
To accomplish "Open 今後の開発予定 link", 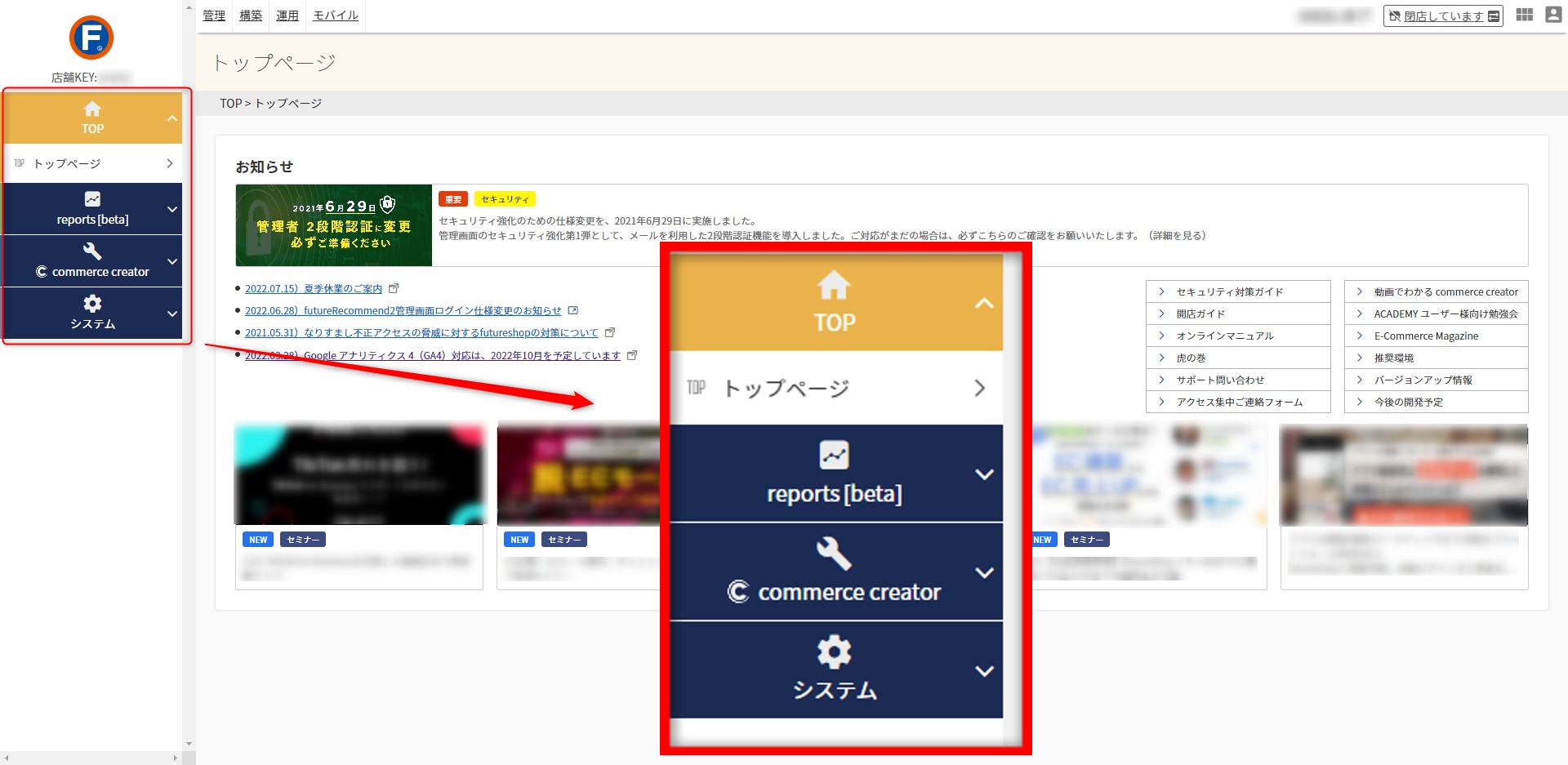I will pyautogui.click(x=1437, y=402).
